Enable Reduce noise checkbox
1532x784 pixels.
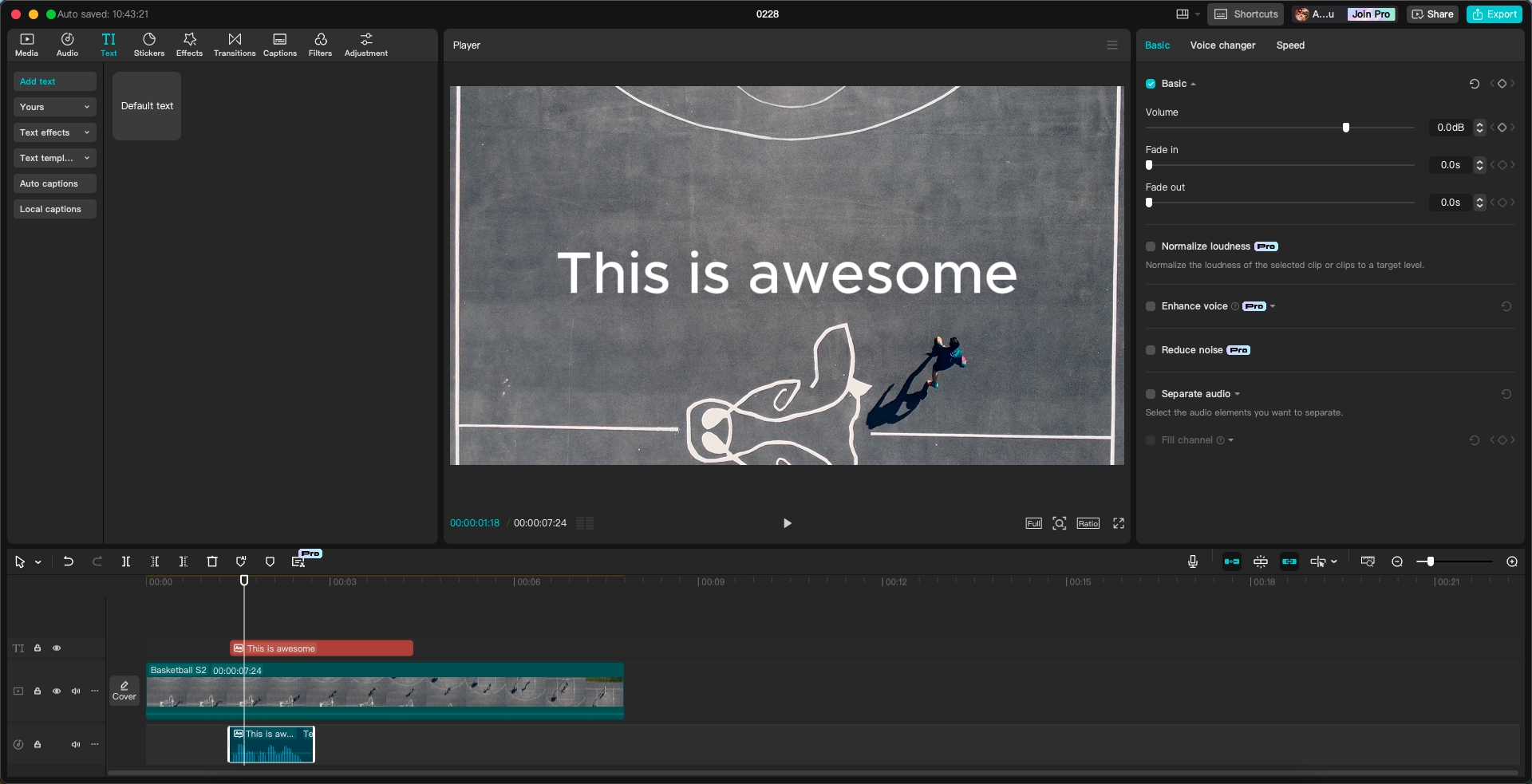click(1151, 350)
